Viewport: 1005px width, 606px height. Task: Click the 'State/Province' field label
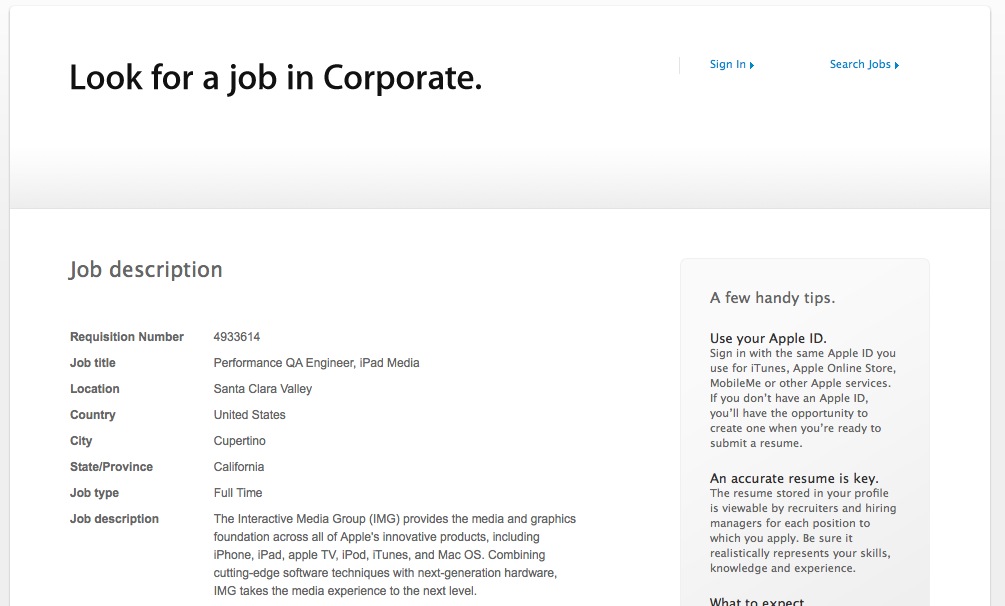pos(112,467)
